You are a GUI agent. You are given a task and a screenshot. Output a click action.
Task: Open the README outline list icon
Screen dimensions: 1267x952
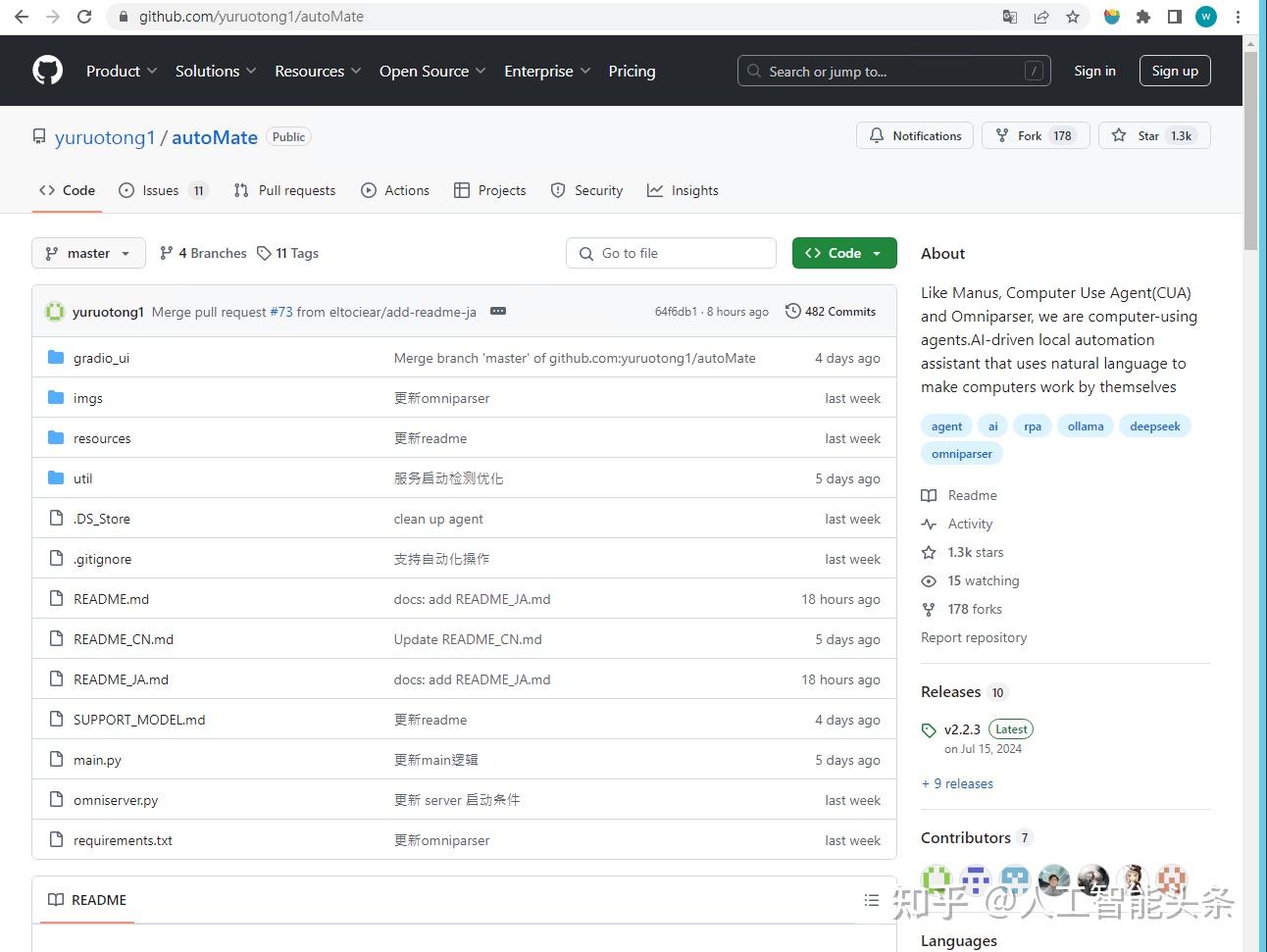[x=872, y=900]
